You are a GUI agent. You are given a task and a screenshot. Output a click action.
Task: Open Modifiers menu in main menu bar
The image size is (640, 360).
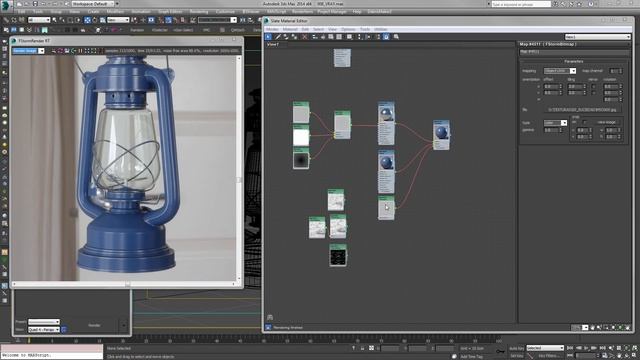(x=115, y=12)
